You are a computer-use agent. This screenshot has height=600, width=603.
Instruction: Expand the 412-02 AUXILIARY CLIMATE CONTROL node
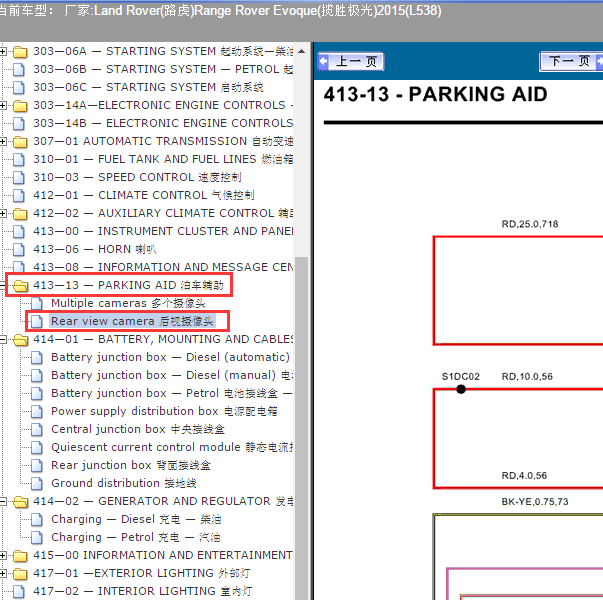click(x=4, y=213)
